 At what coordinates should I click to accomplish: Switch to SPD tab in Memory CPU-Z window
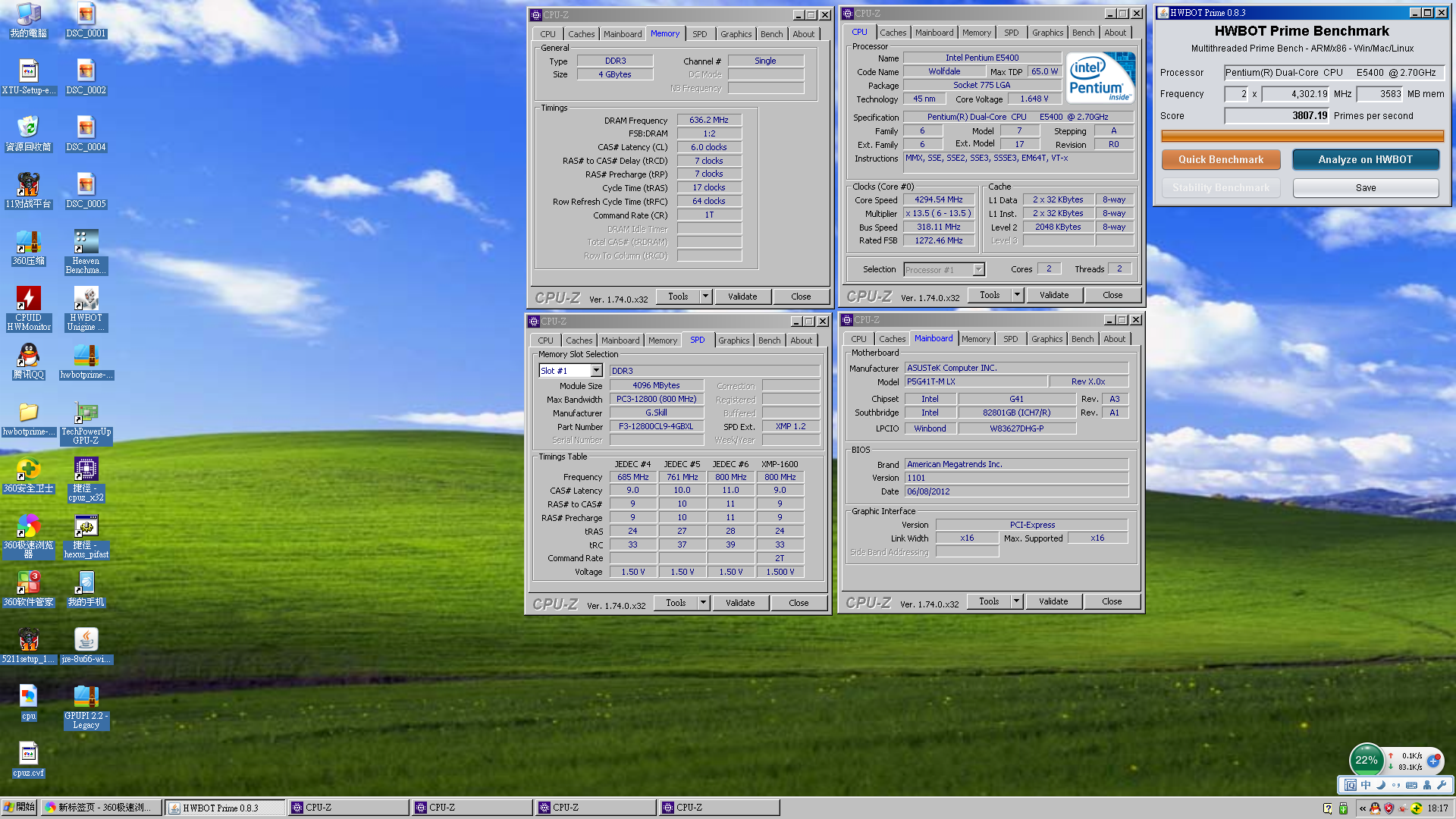click(x=699, y=34)
